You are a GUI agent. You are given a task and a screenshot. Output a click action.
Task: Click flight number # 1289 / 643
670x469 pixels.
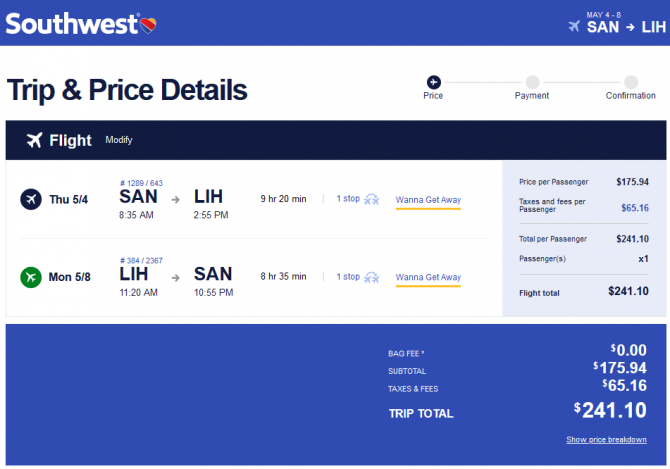(x=141, y=183)
